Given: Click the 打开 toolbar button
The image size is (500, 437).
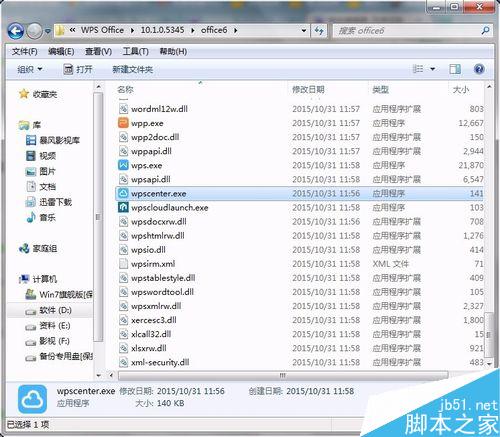Looking at the screenshot, I should pyautogui.click(x=78, y=69).
